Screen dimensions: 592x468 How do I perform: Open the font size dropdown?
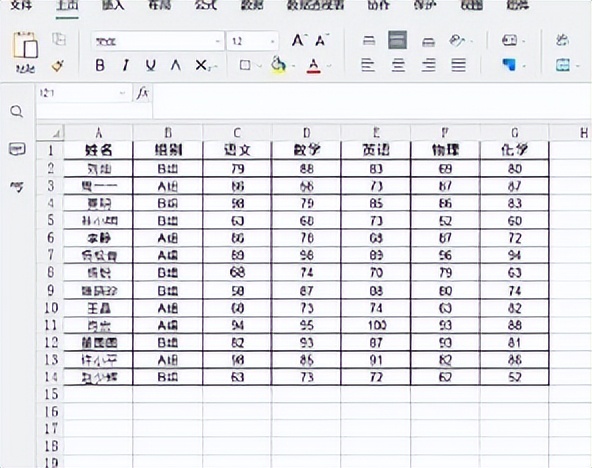point(273,41)
